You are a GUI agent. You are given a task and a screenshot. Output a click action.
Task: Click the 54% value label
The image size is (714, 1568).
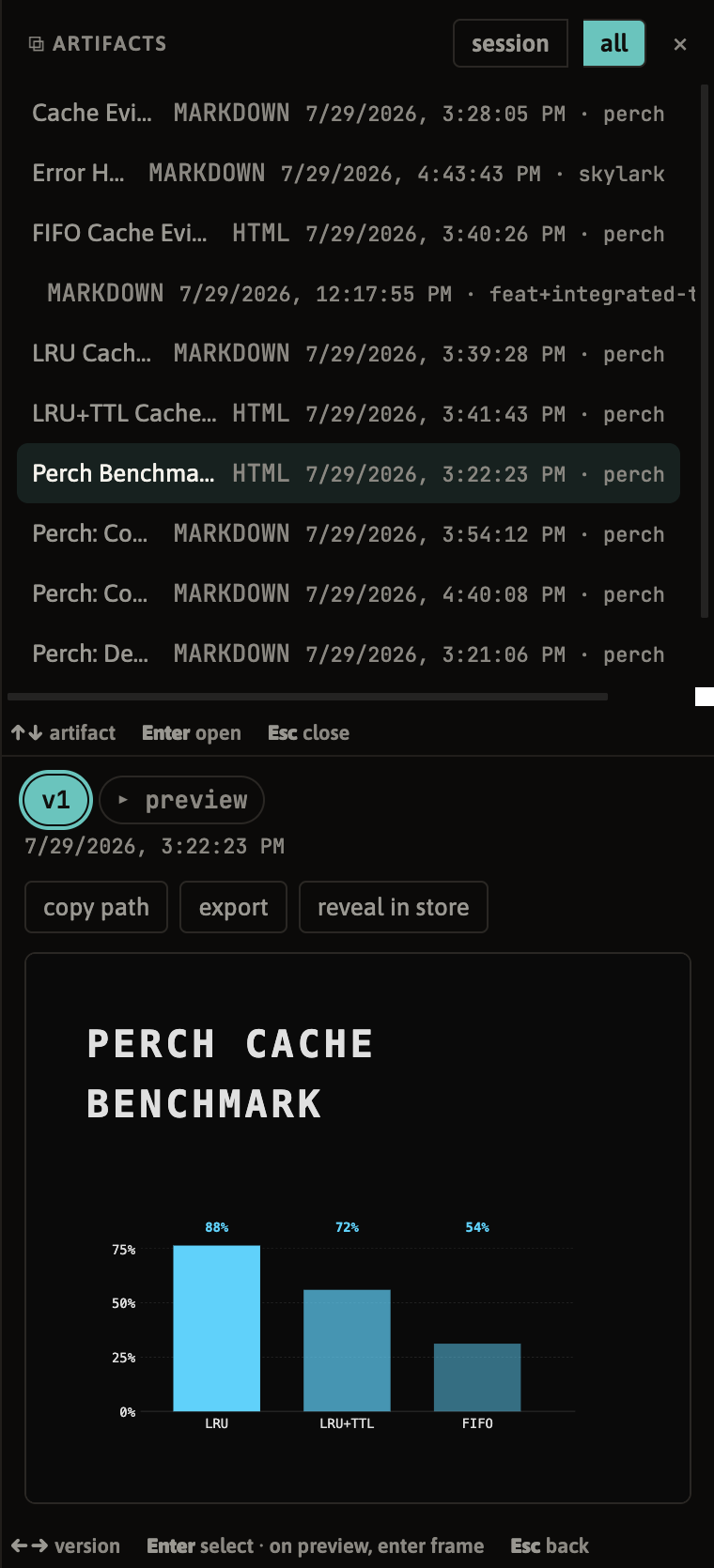point(477,1227)
